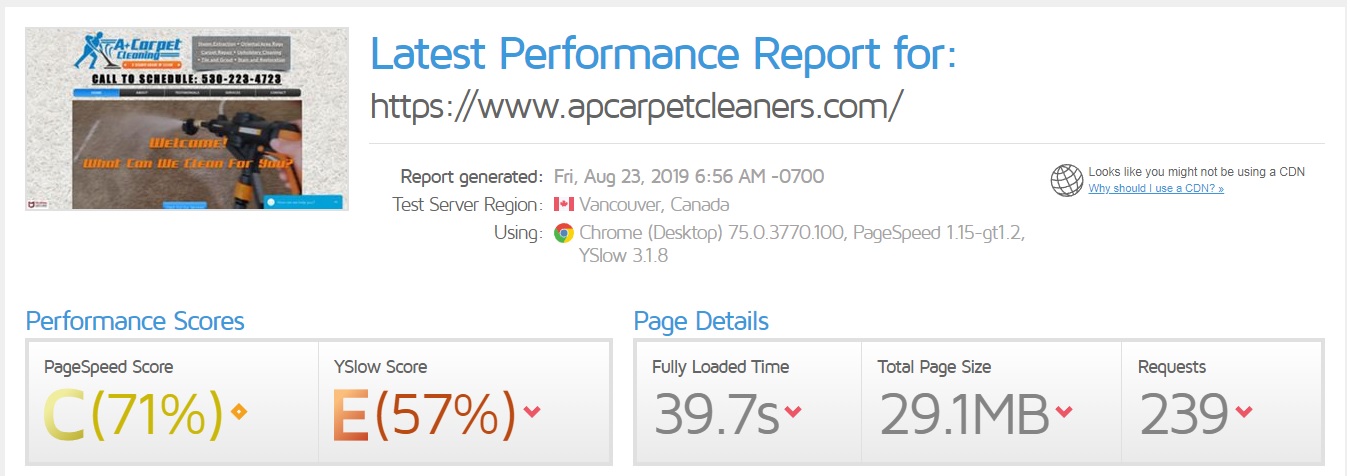Click the Chrome browser icon
The width and height of the screenshot is (1350, 476).
coord(563,233)
